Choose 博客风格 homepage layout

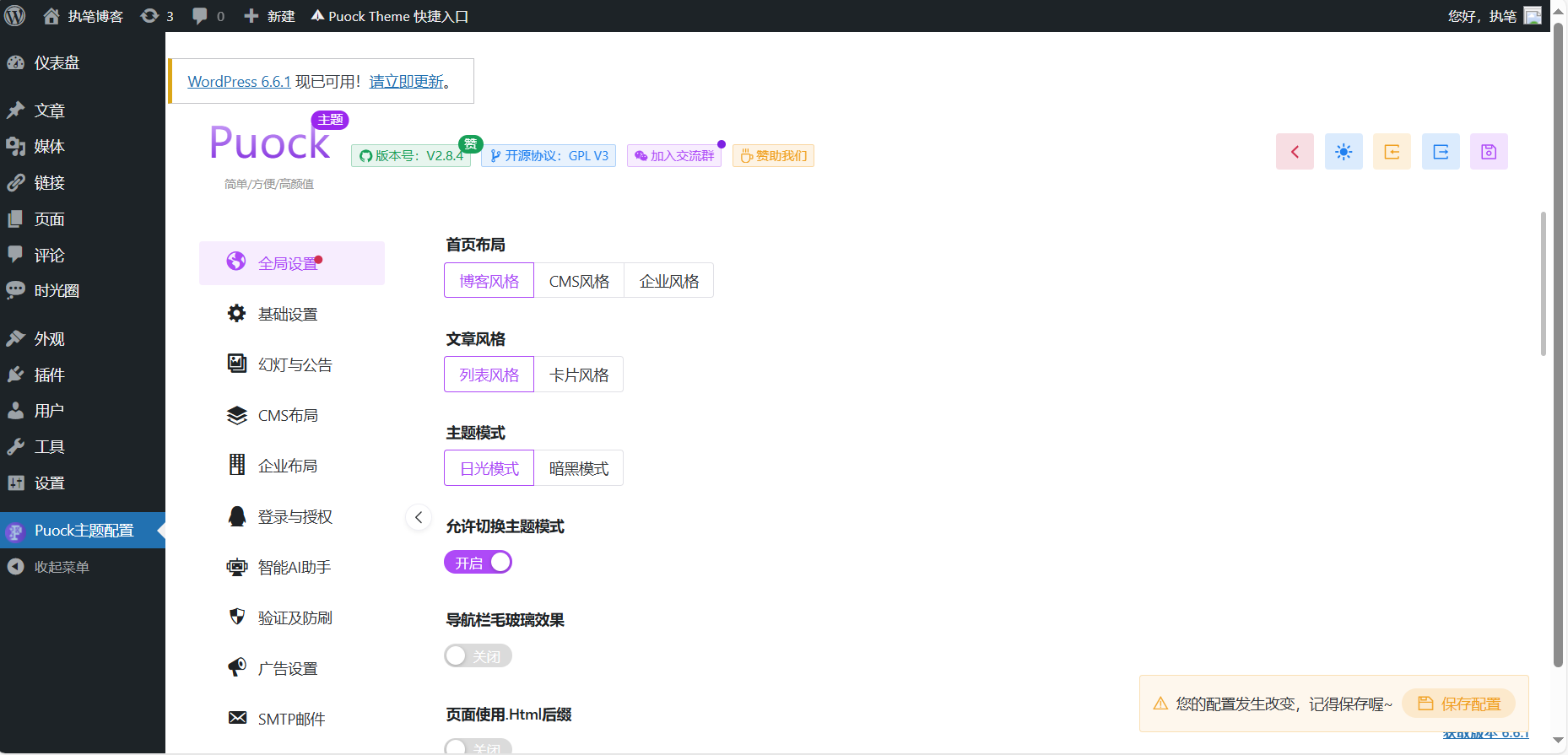click(489, 281)
